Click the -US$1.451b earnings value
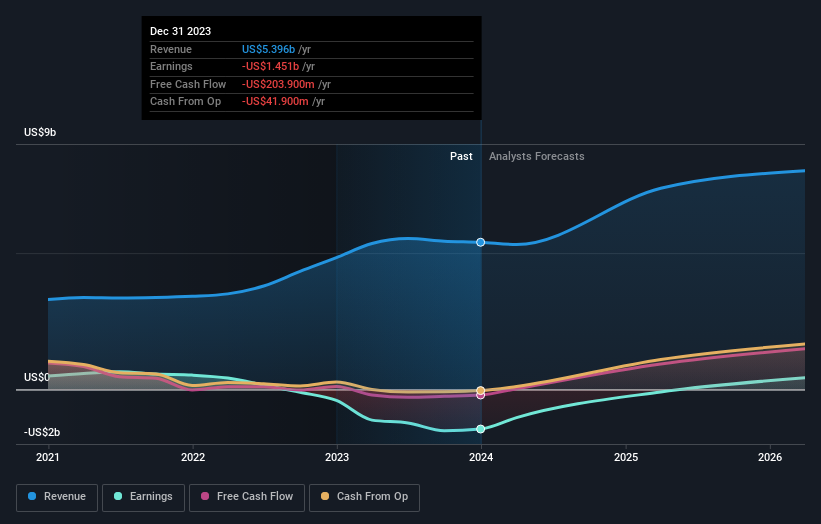The width and height of the screenshot is (821, 524). click(x=270, y=66)
